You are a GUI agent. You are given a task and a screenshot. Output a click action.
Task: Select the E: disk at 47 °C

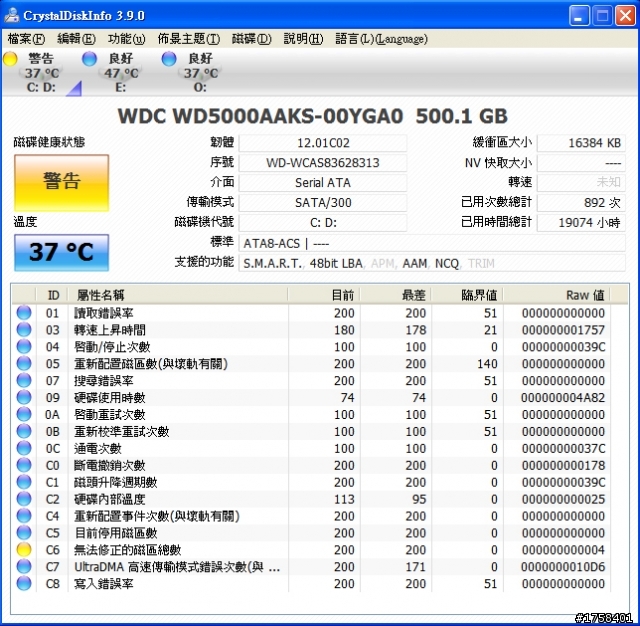click(120, 73)
